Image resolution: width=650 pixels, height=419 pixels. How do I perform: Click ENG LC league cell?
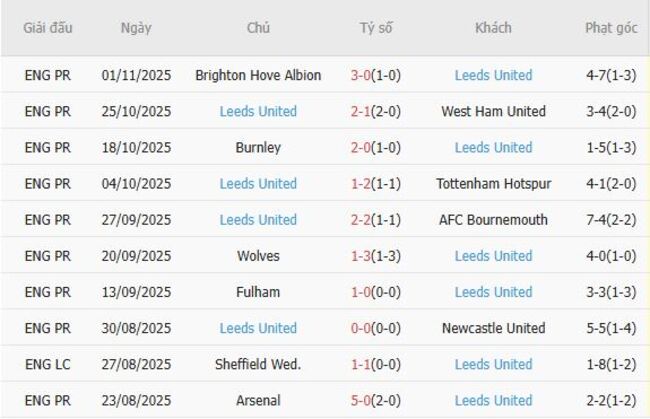(48, 364)
